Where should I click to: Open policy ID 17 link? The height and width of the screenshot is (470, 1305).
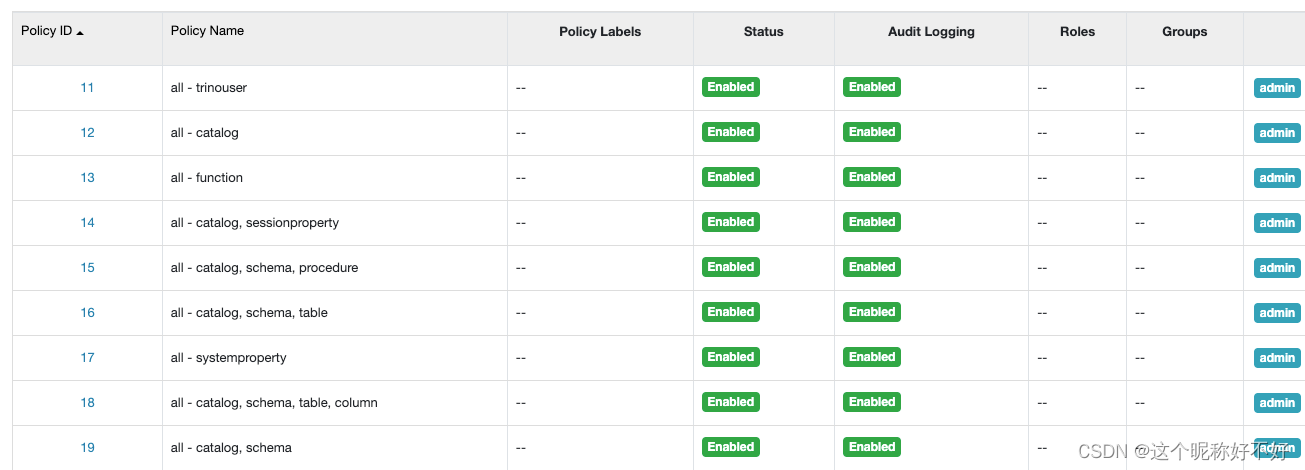87,357
